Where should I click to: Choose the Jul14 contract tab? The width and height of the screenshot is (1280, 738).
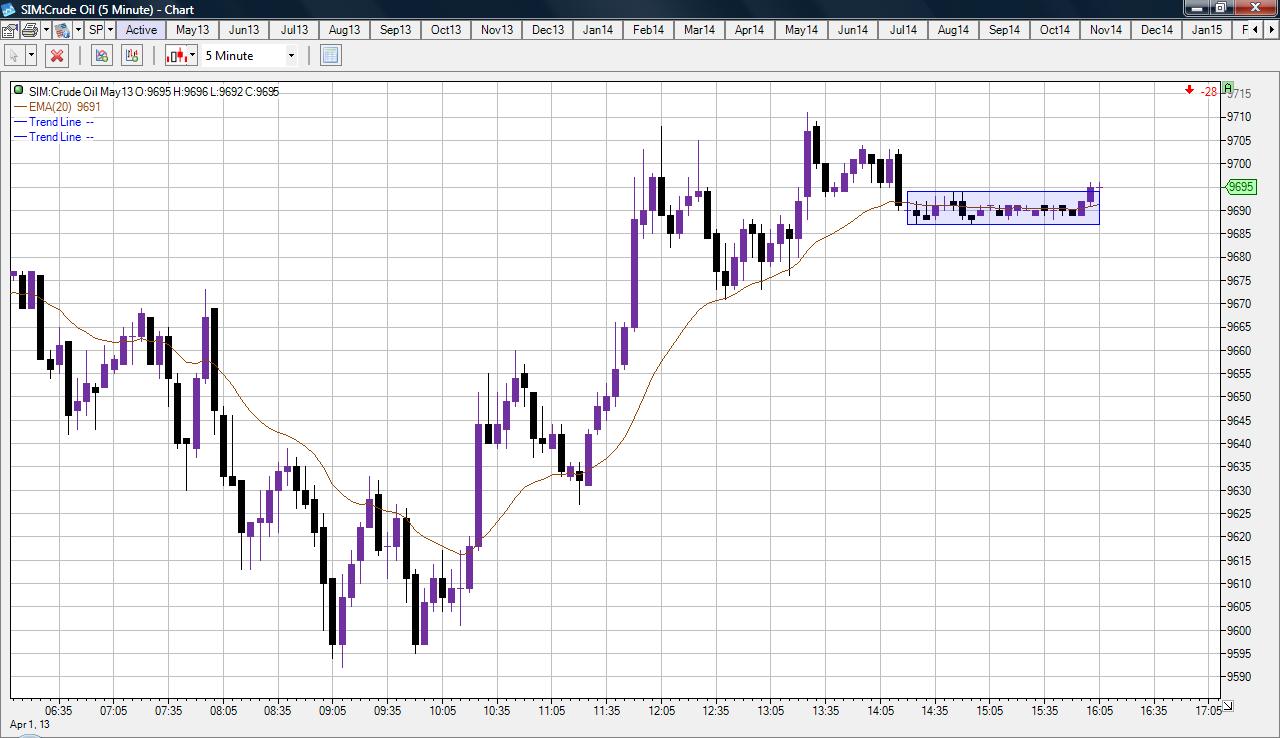pos(903,30)
